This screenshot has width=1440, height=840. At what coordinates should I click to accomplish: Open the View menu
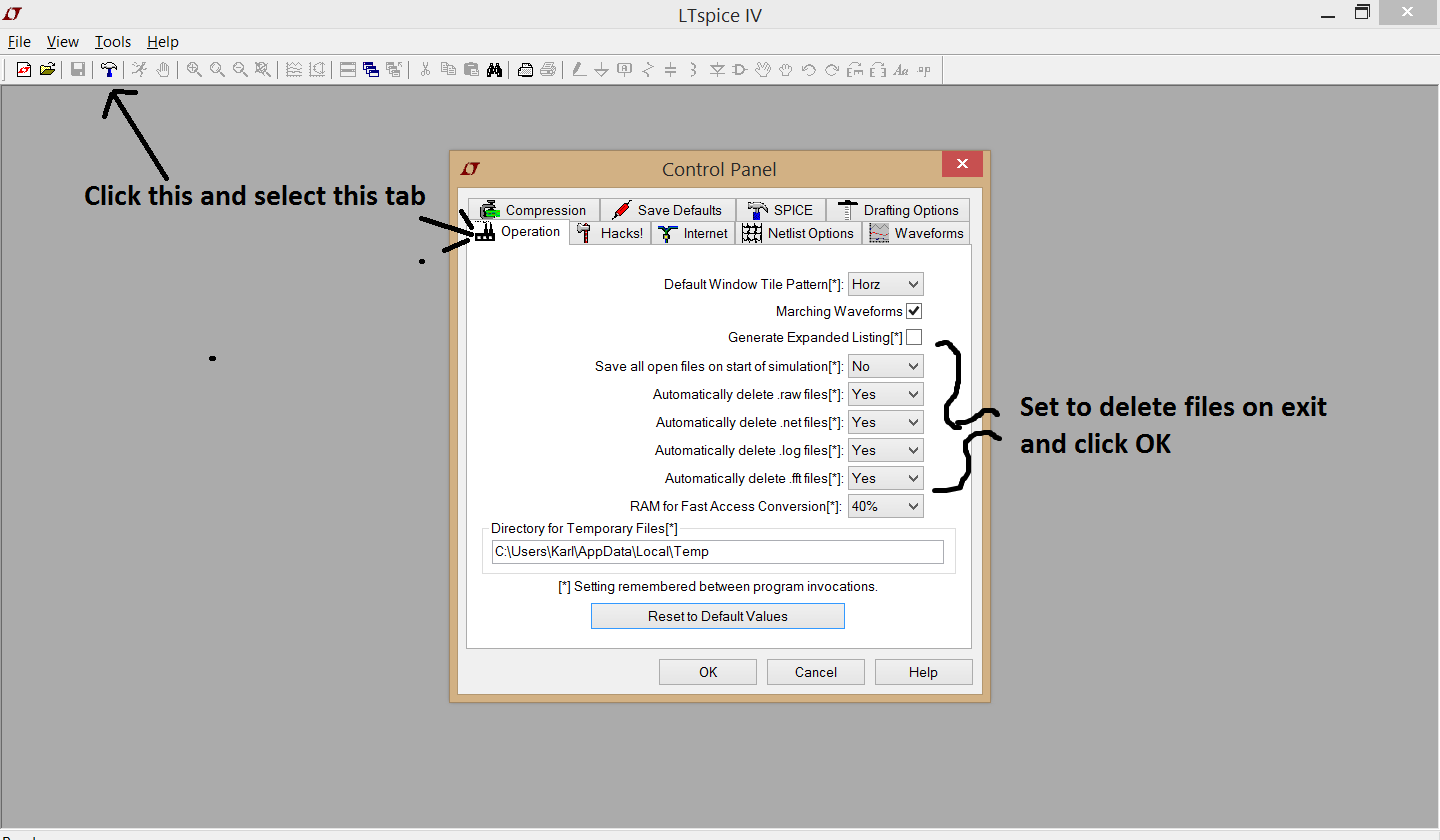pyautogui.click(x=63, y=42)
